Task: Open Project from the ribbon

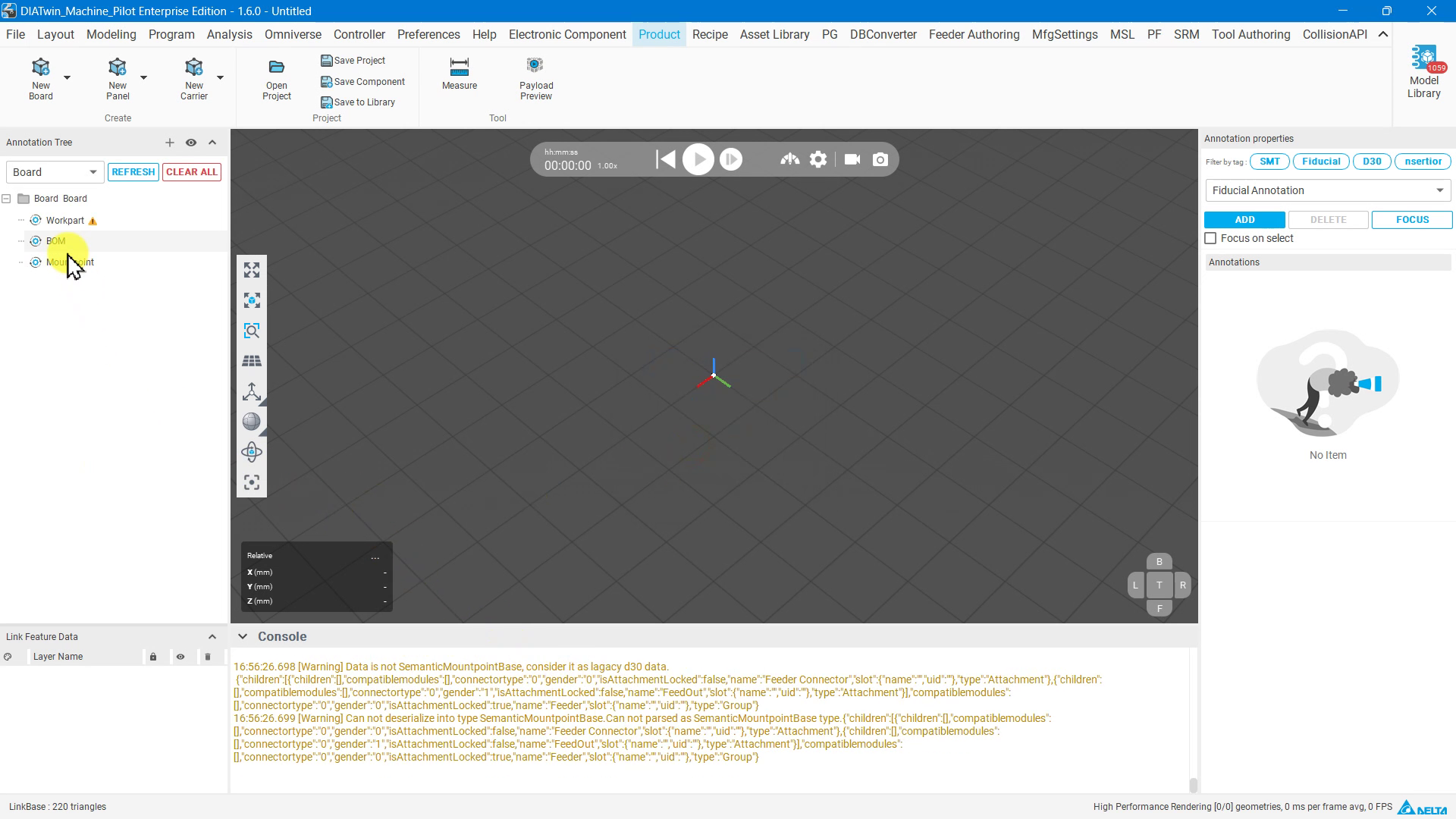Action: click(x=277, y=80)
